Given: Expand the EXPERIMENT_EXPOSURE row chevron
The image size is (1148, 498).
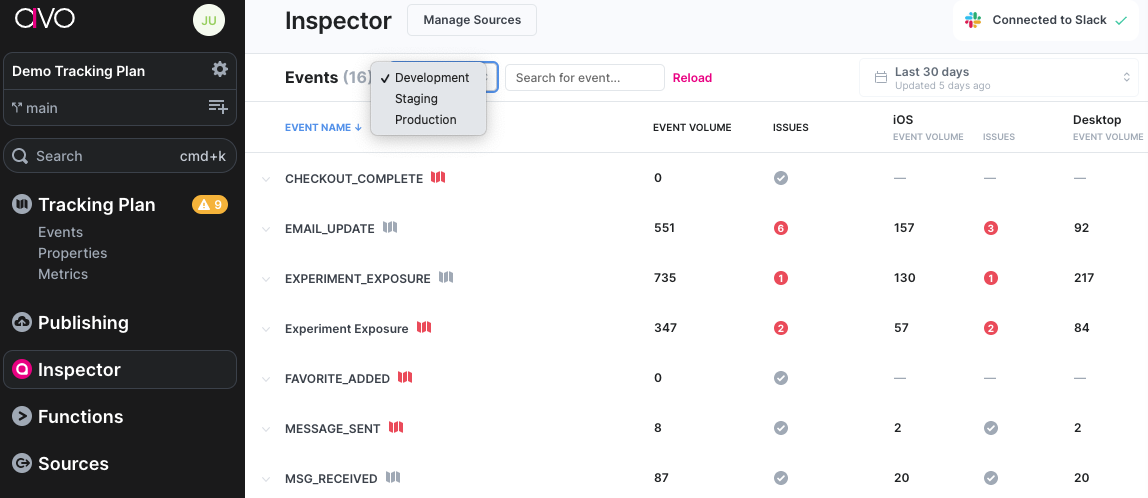Looking at the screenshot, I should 267,279.
